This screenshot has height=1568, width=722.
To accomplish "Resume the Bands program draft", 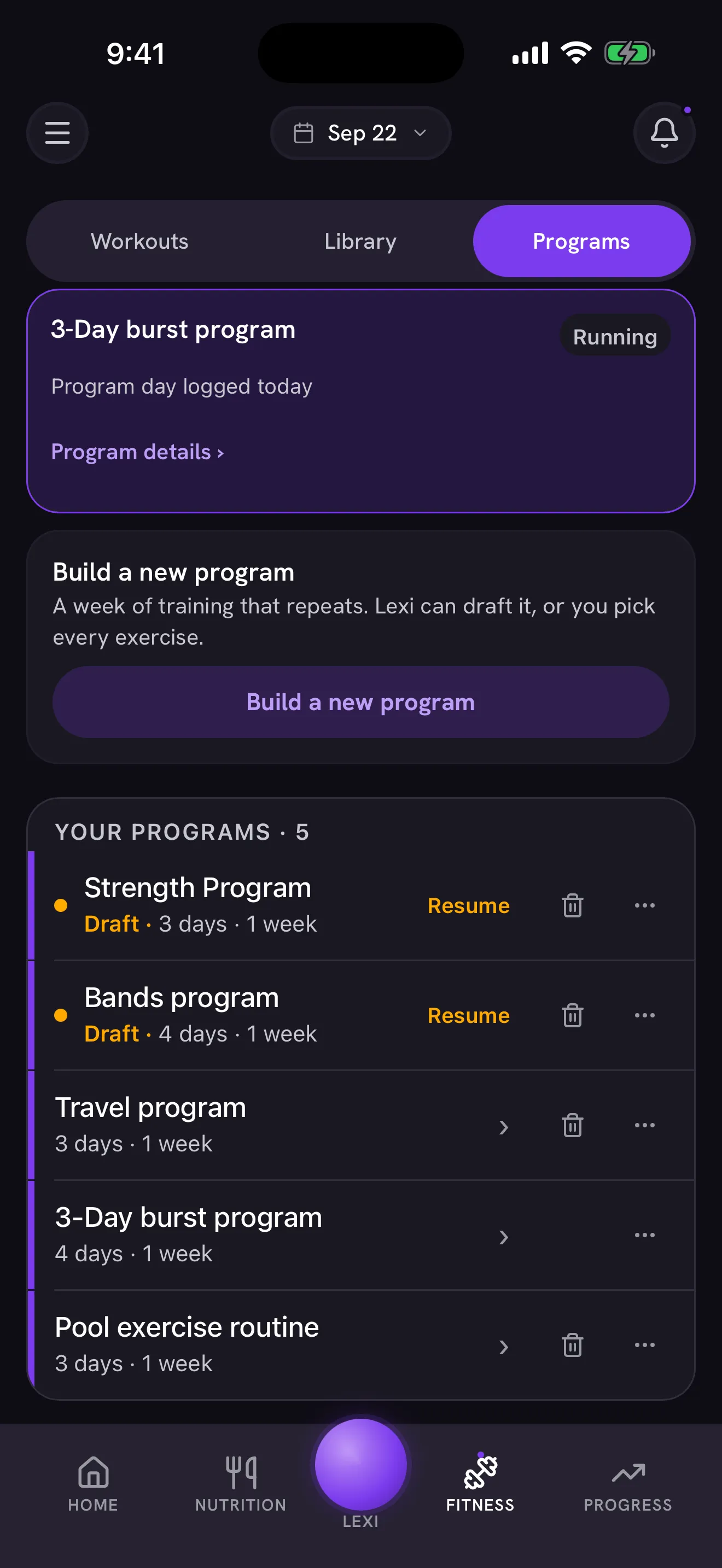I will pos(468,1015).
